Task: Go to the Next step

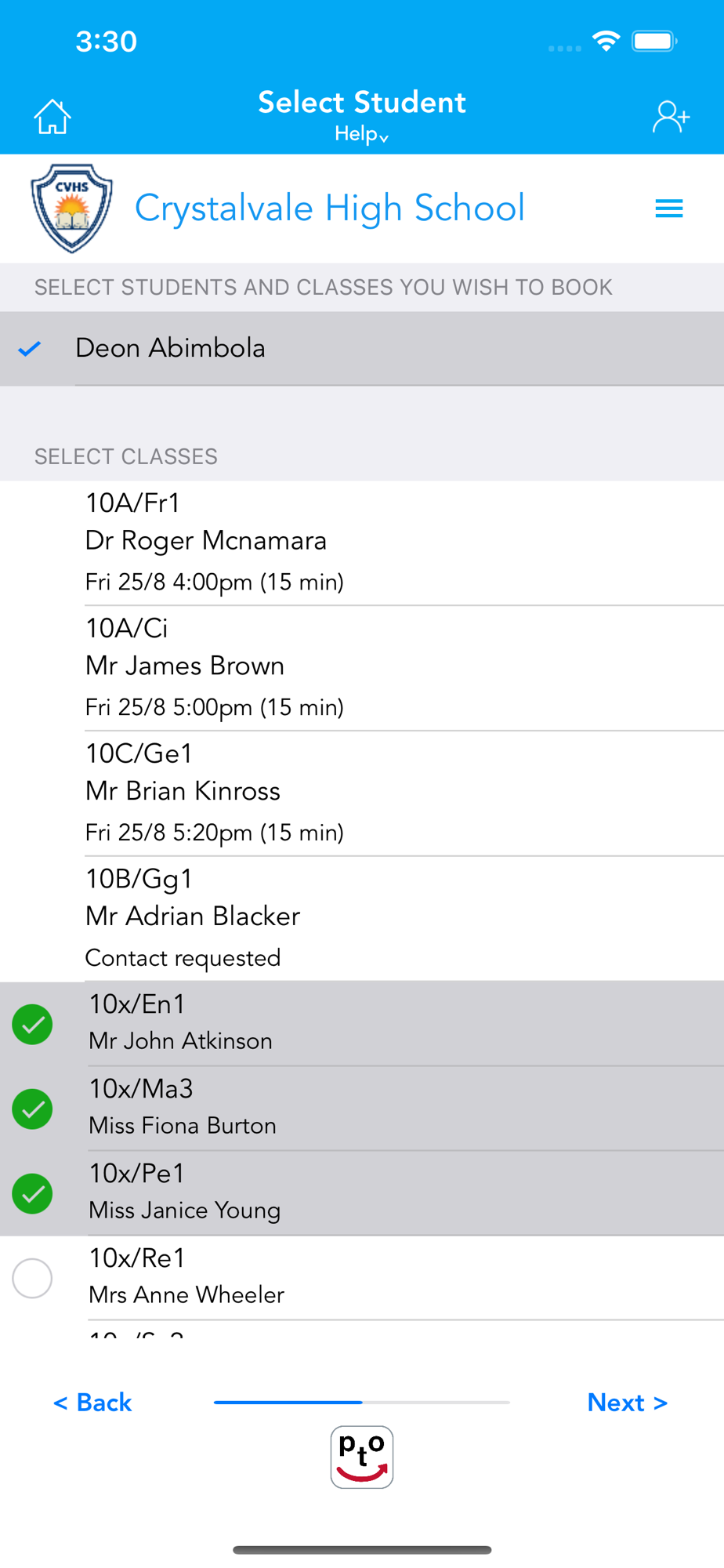Action: 627,1402
